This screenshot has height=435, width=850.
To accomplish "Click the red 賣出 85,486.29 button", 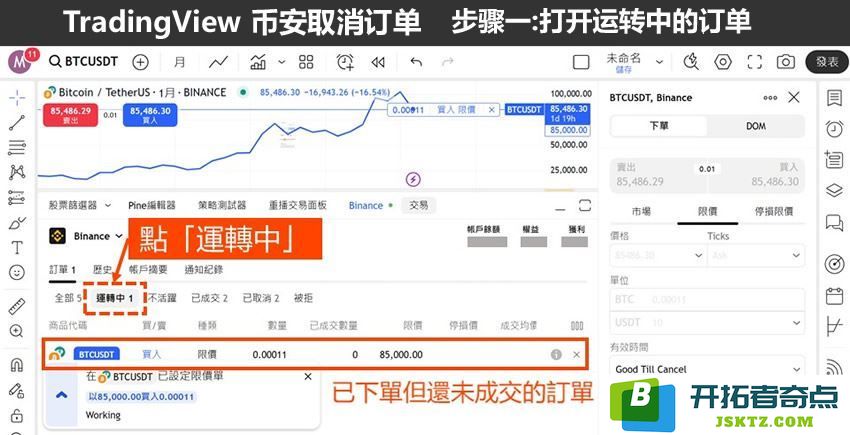I will pos(70,115).
